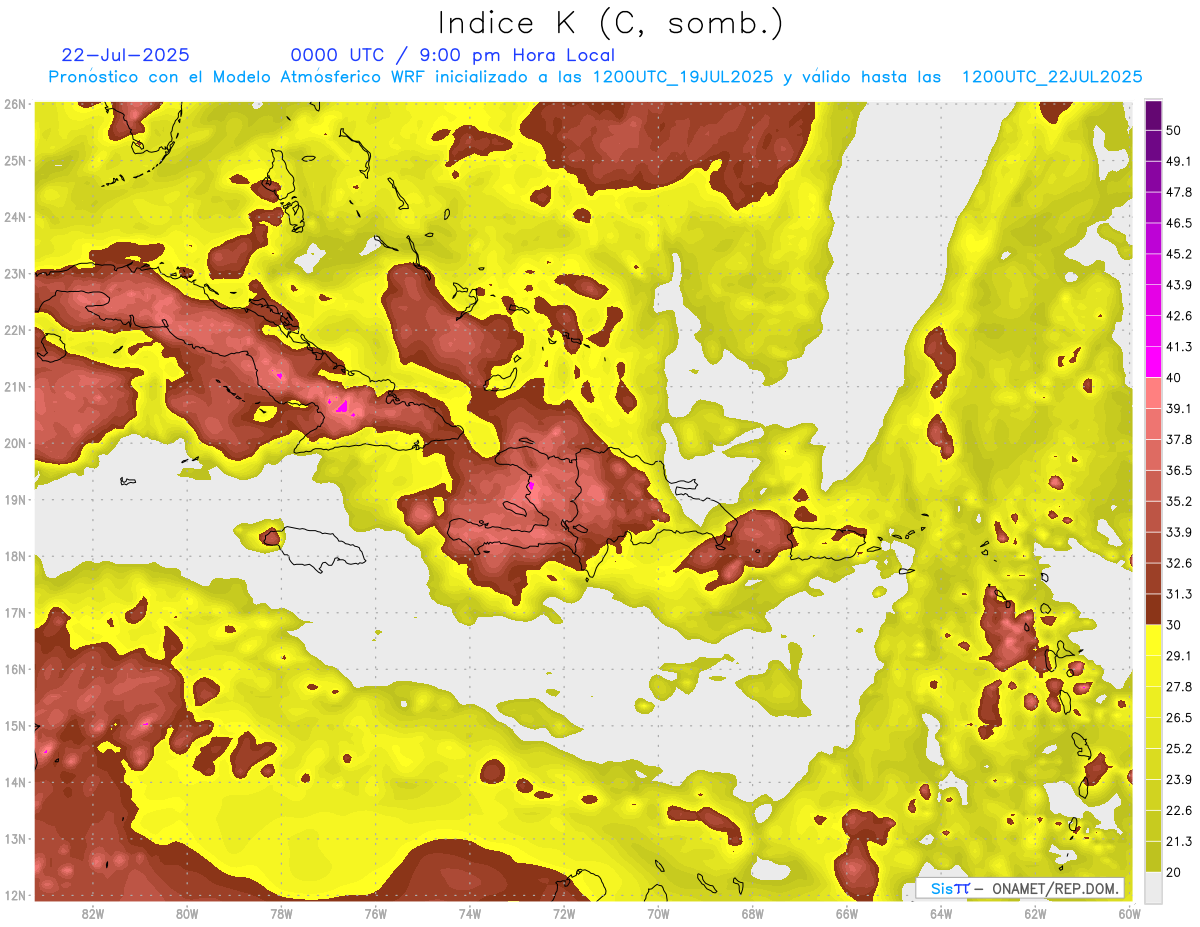Select the date text "22-Jul-2025"
This screenshot has width=1200, height=927.
126,55
